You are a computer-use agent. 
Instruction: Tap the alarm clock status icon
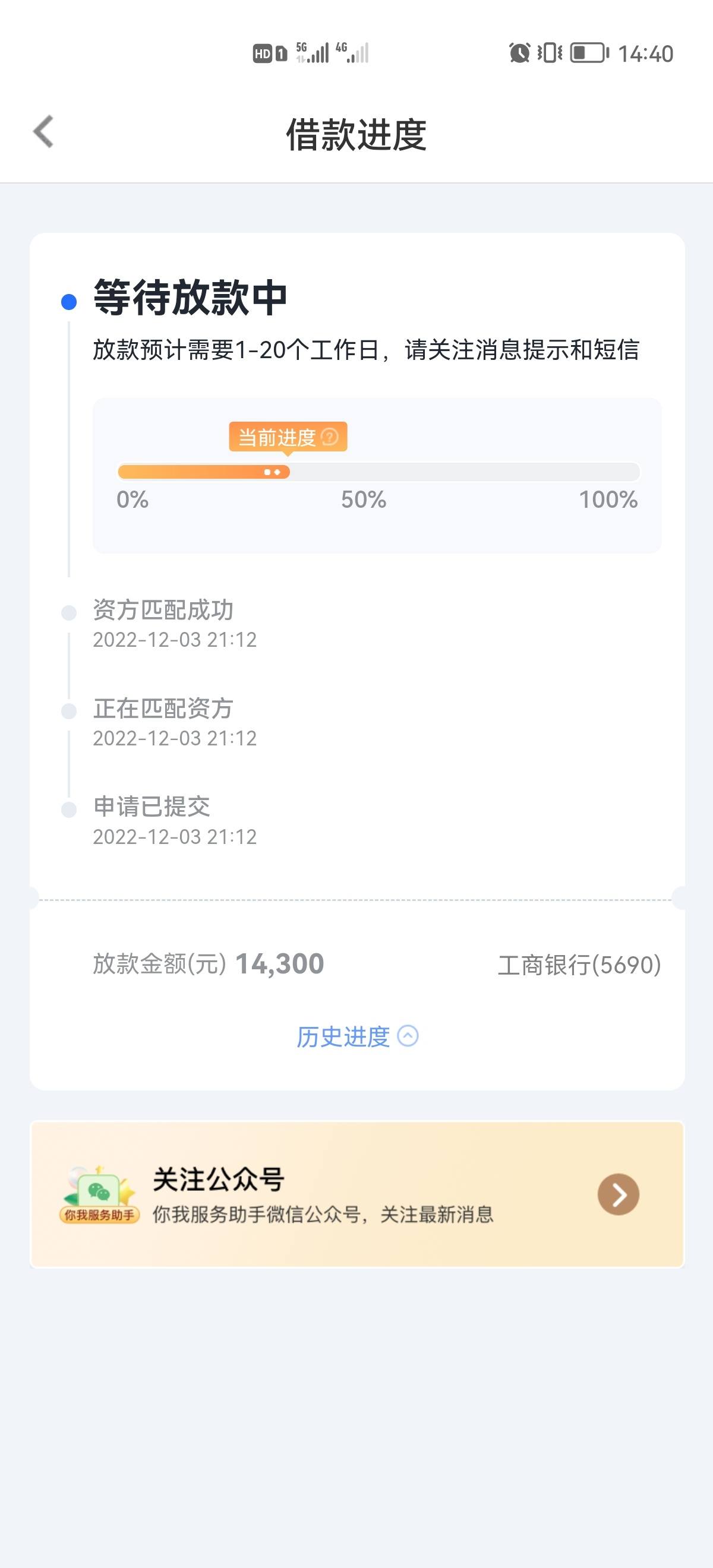pyautogui.click(x=519, y=53)
